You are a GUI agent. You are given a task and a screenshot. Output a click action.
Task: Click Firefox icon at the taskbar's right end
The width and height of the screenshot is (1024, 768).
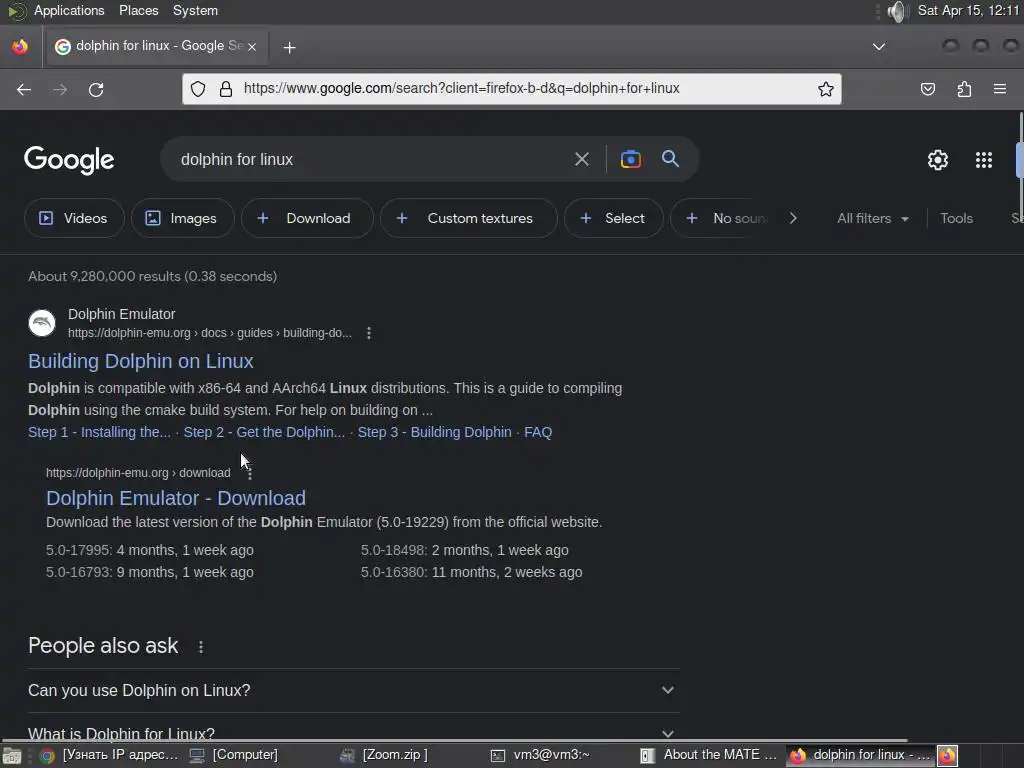(x=948, y=756)
